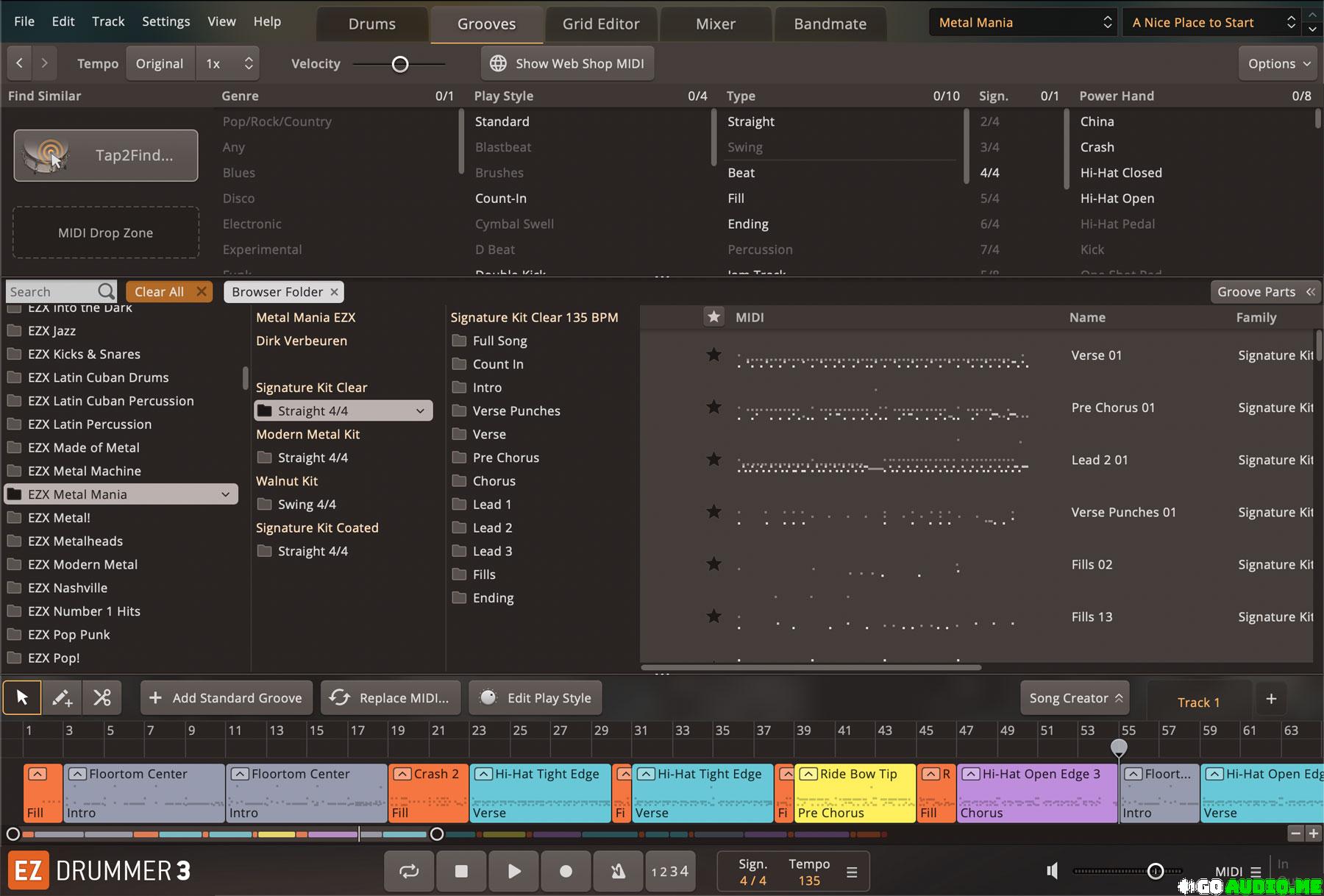Open block menu on Ride Bow Tip block

(x=808, y=774)
